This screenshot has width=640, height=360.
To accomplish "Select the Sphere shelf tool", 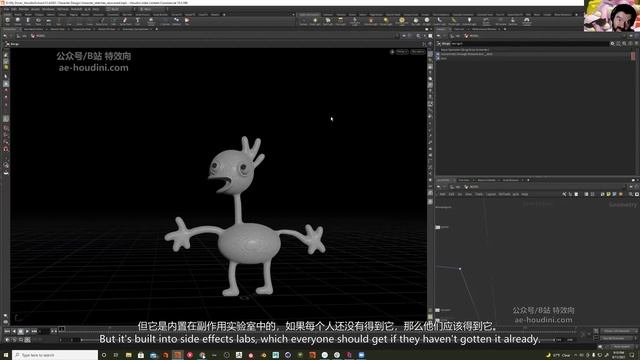I will (x=18, y=21).
